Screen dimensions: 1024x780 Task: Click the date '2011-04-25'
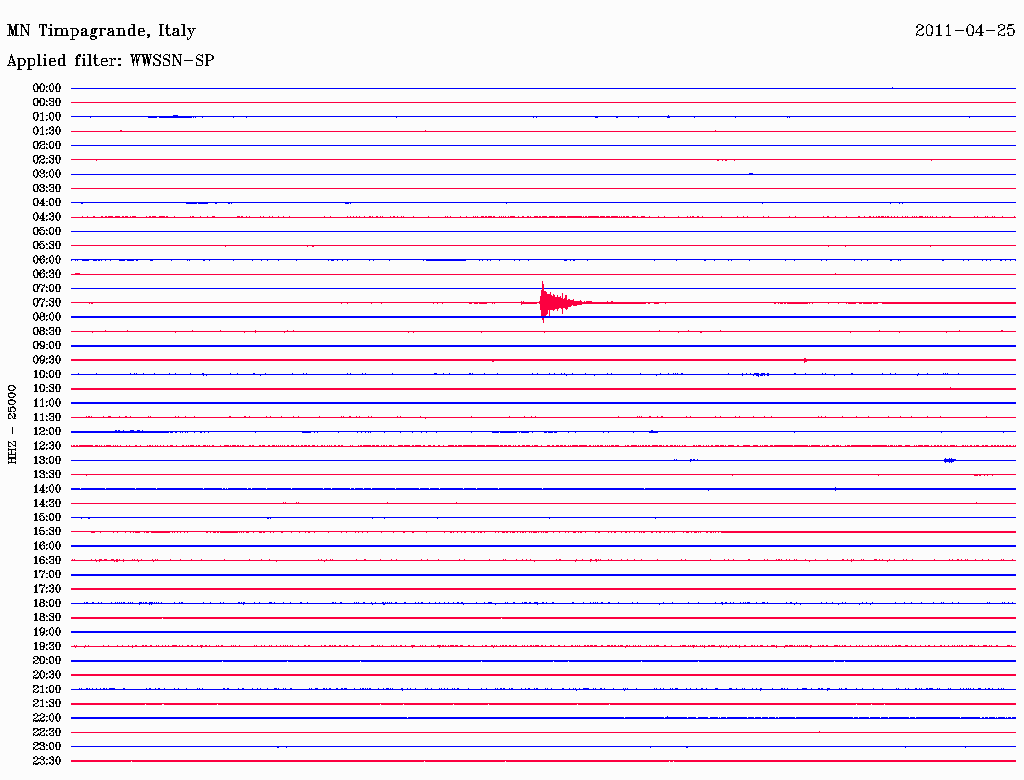(965, 30)
